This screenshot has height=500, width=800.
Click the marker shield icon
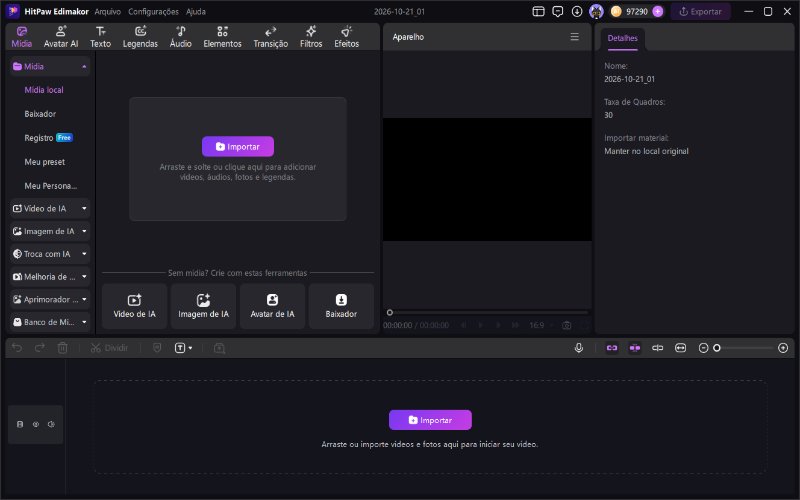(x=157, y=348)
